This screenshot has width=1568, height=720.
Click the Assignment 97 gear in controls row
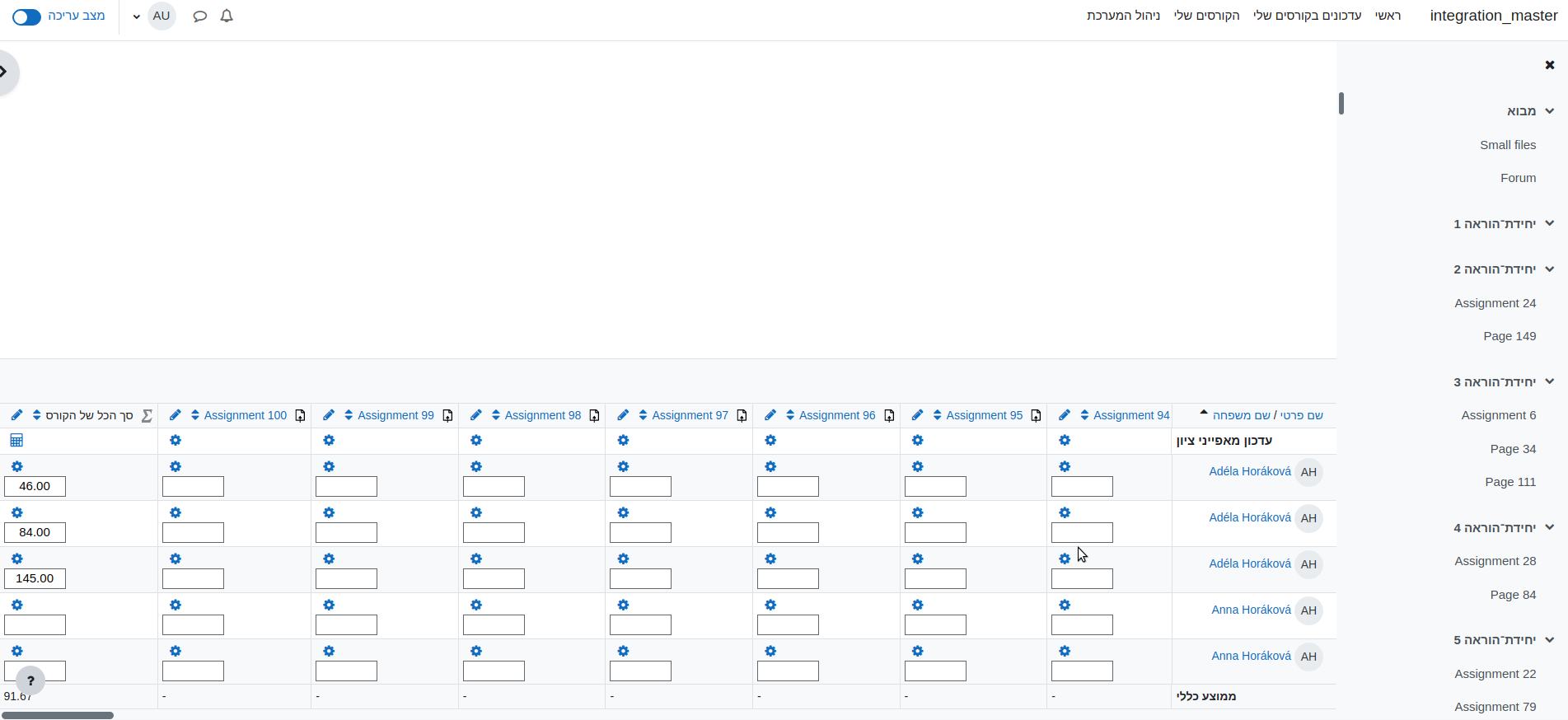click(x=623, y=441)
